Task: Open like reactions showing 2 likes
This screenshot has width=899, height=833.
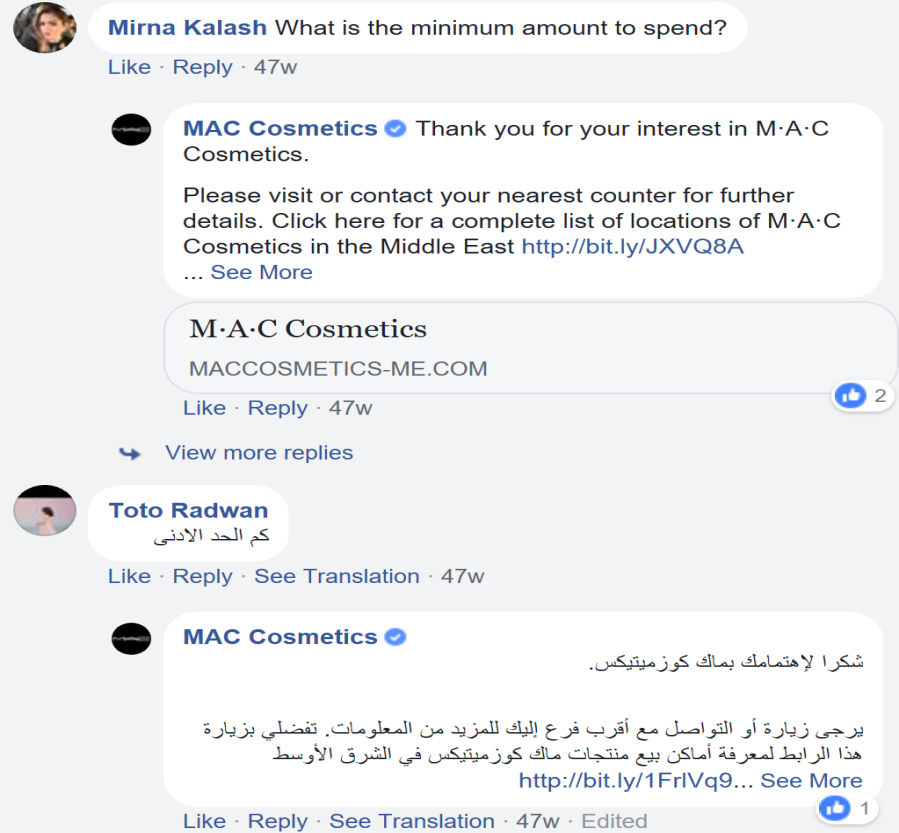Action: [x=862, y=396]
